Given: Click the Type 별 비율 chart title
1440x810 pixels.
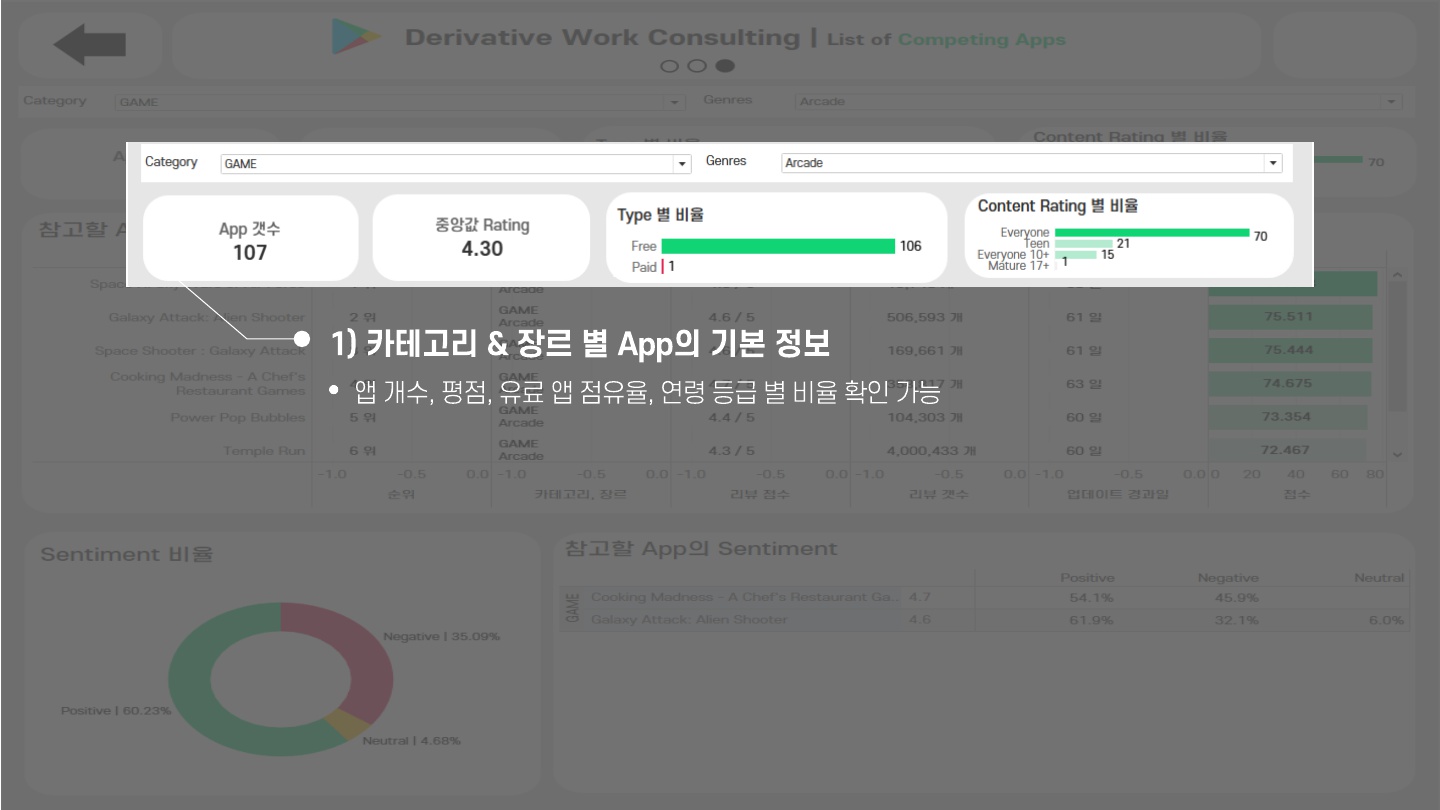Looking at the screenshot, I should (x=660, y=215).
